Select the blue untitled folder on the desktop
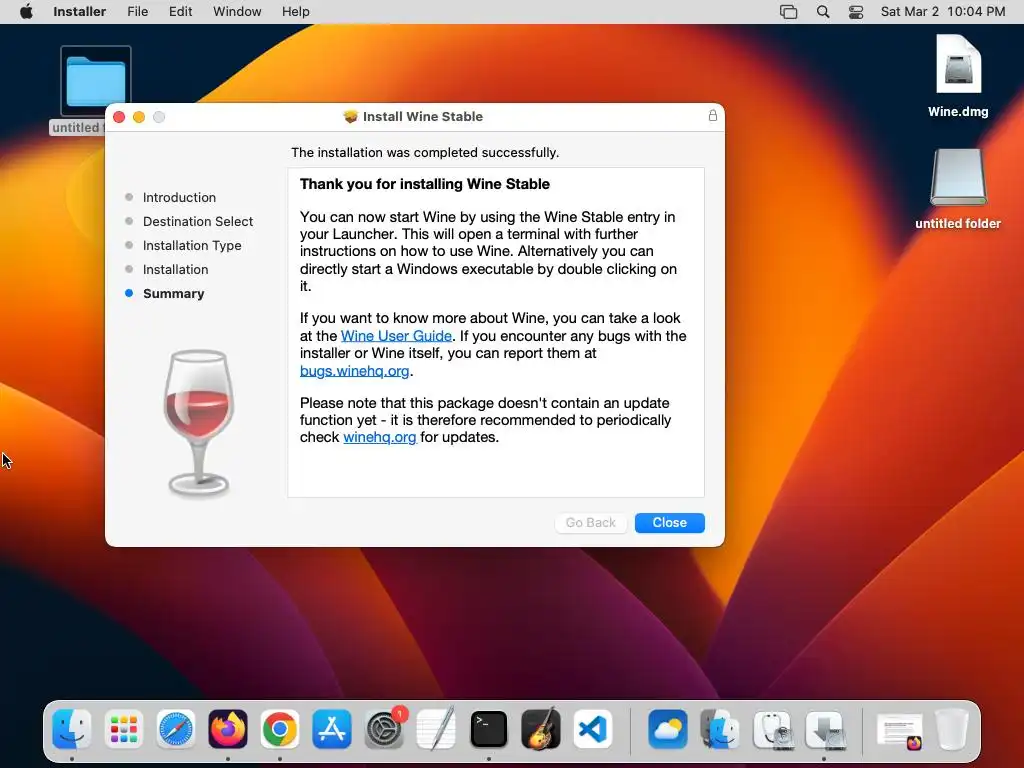Viewport: 1024px width, 768px height. coord(95,81)
